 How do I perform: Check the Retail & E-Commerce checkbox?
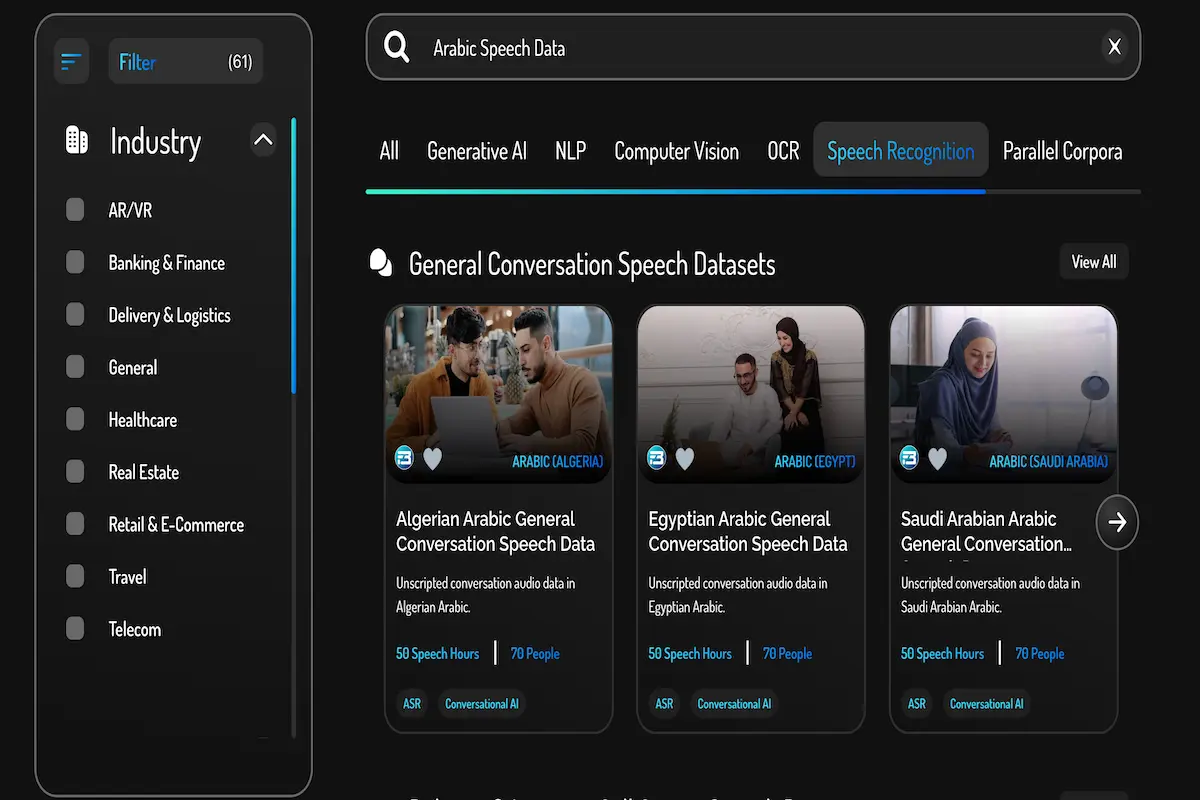click(75, 524)
